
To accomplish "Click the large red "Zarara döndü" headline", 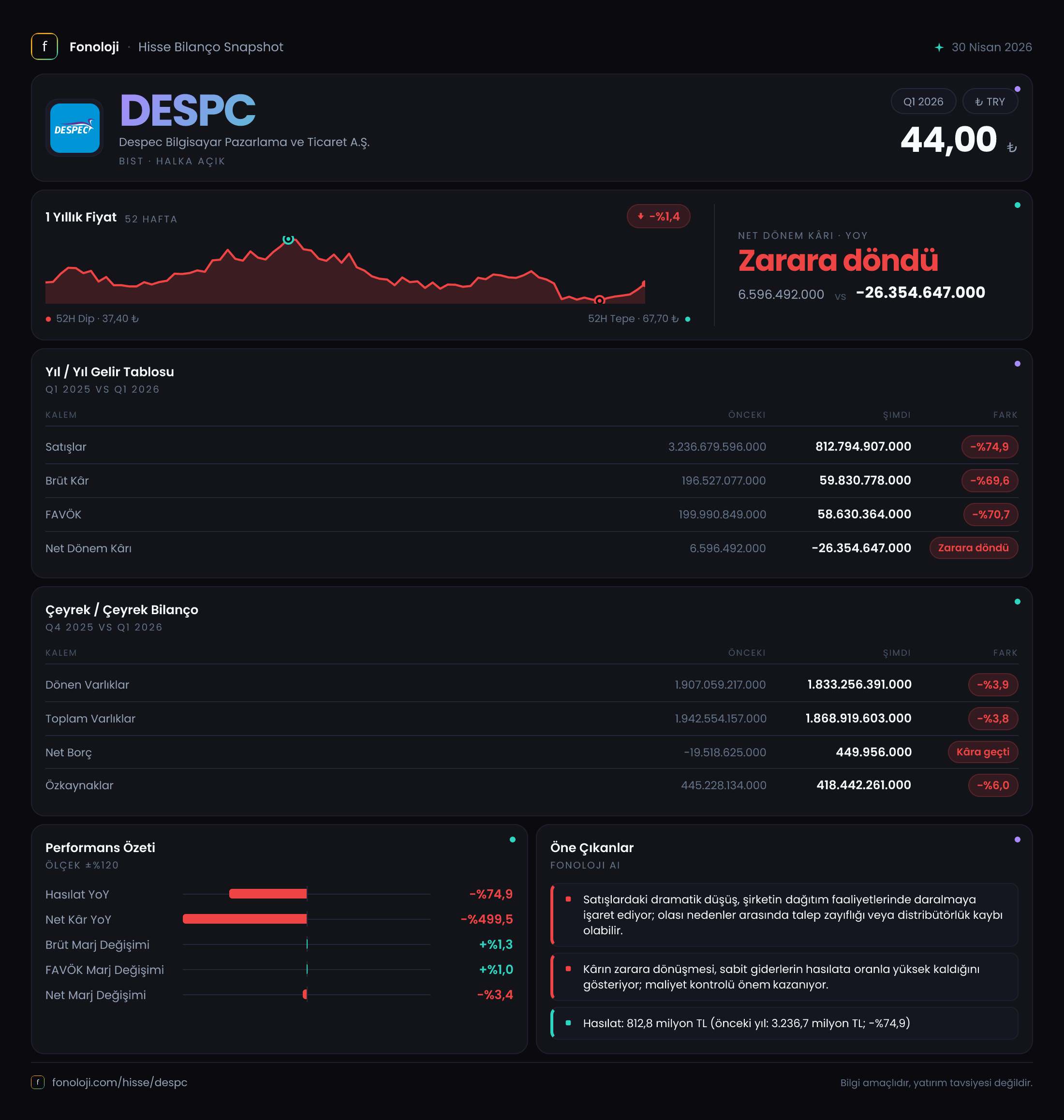I will pos(838,260).
